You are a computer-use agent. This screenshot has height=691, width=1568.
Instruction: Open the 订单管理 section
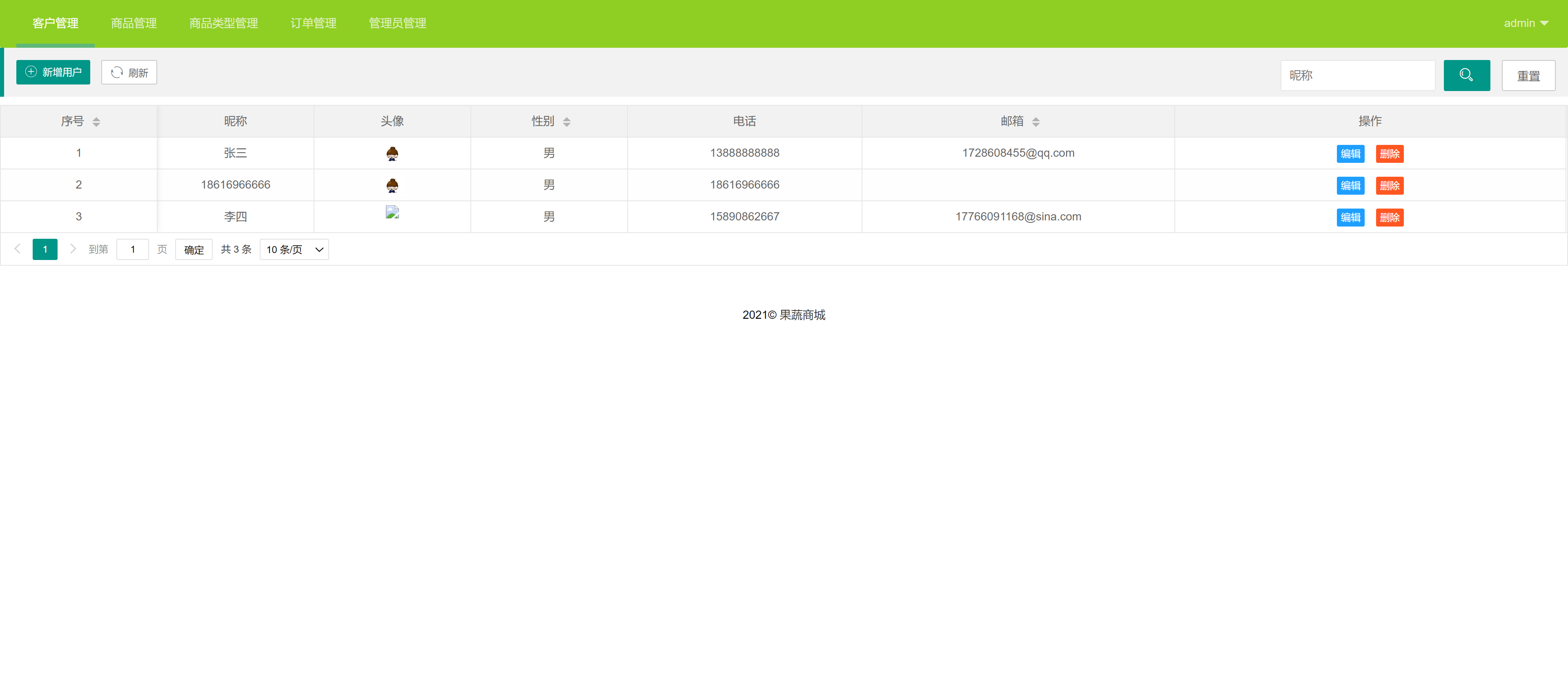point(313,23)
